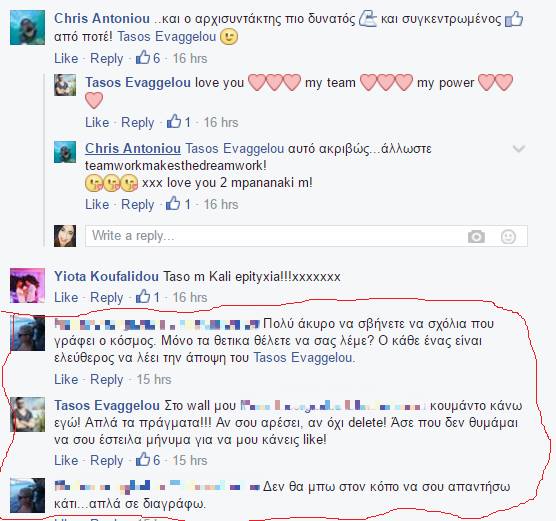Click like count icon on teamworkmakesthedreamwork reply
This screenshot has width=556, height=521.
click(x=179, y=204)
